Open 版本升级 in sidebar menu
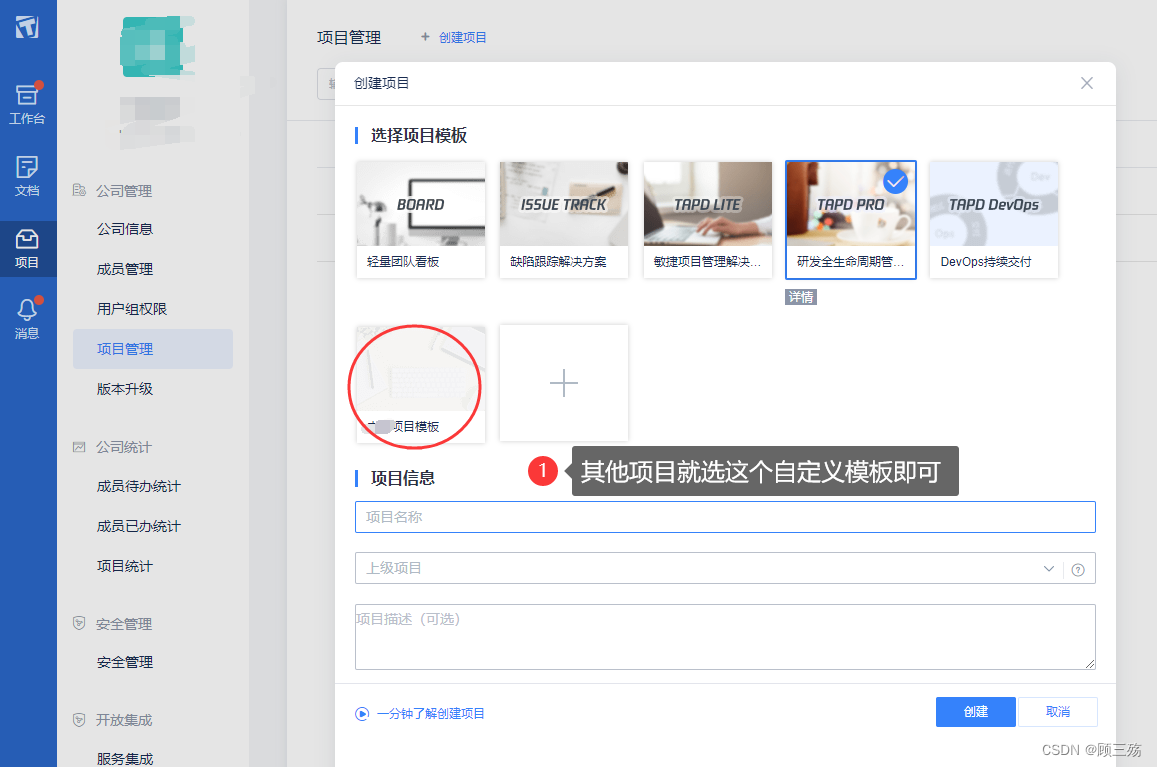This screenshot has height=767, width=1157. click(125, 388)
